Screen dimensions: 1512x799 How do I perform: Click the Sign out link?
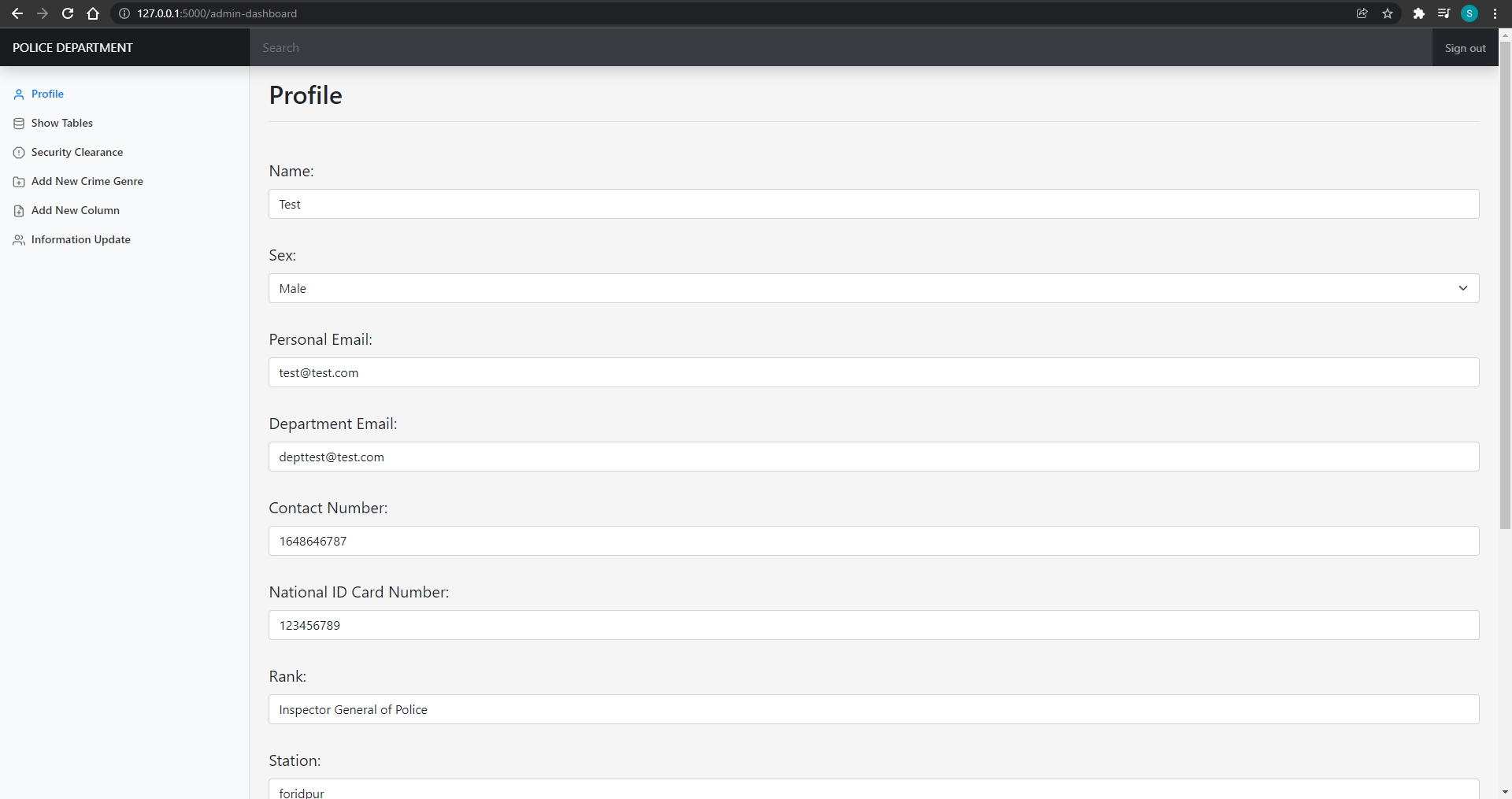(x=1465, y=48)
